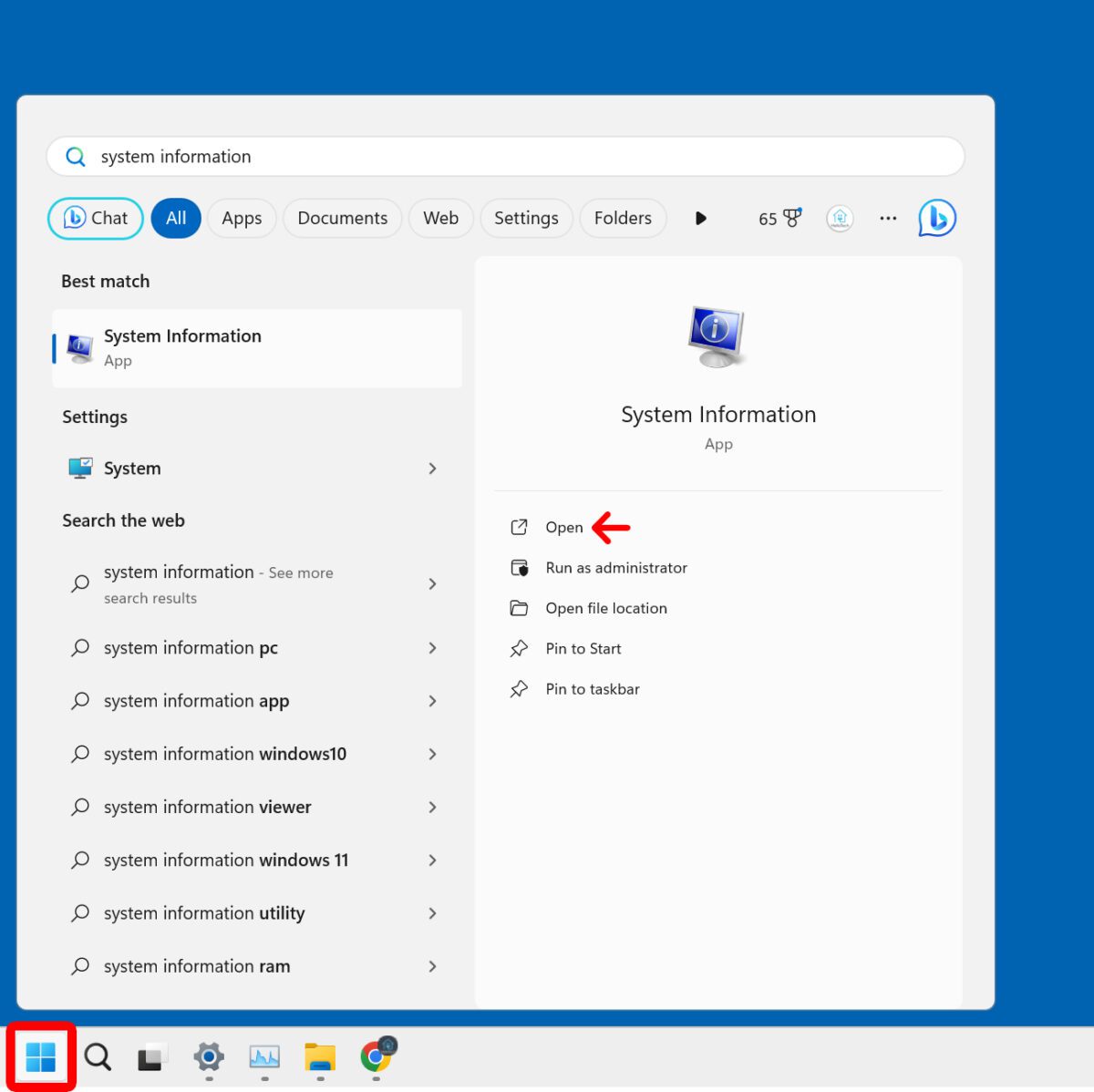Viewport: 1094px width, 1092px height.
Task: Open the taskbar Search magnifier icon
Action: [x=98, y=1056]
